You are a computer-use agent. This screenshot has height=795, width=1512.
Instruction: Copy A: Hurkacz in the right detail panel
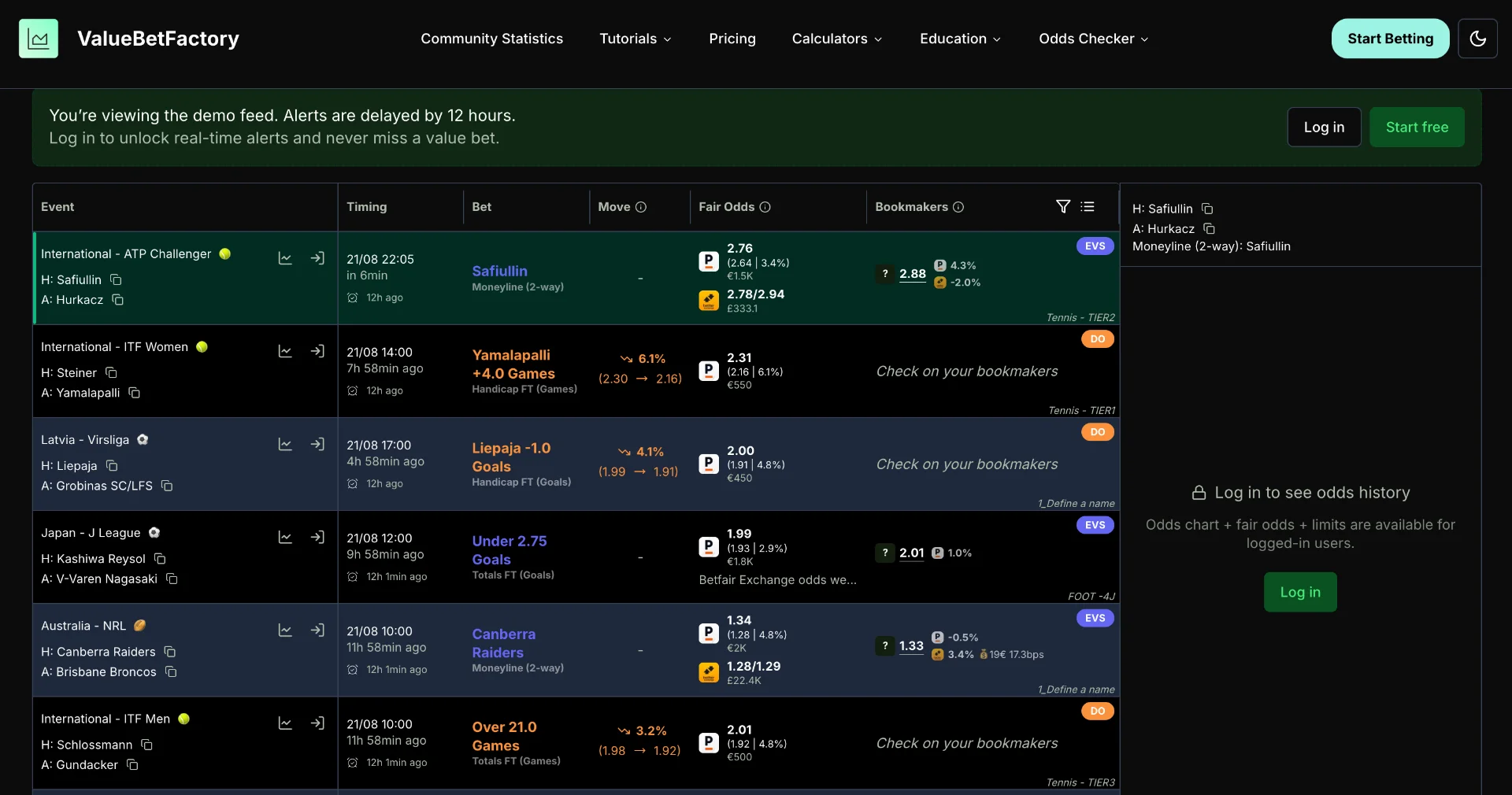click(1209, 229)
